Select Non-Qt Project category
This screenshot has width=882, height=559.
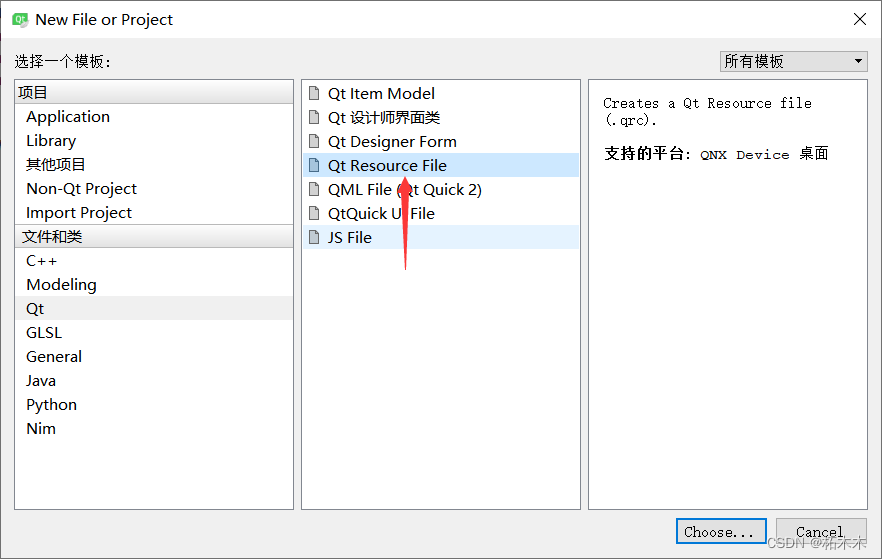click(154, 188)
